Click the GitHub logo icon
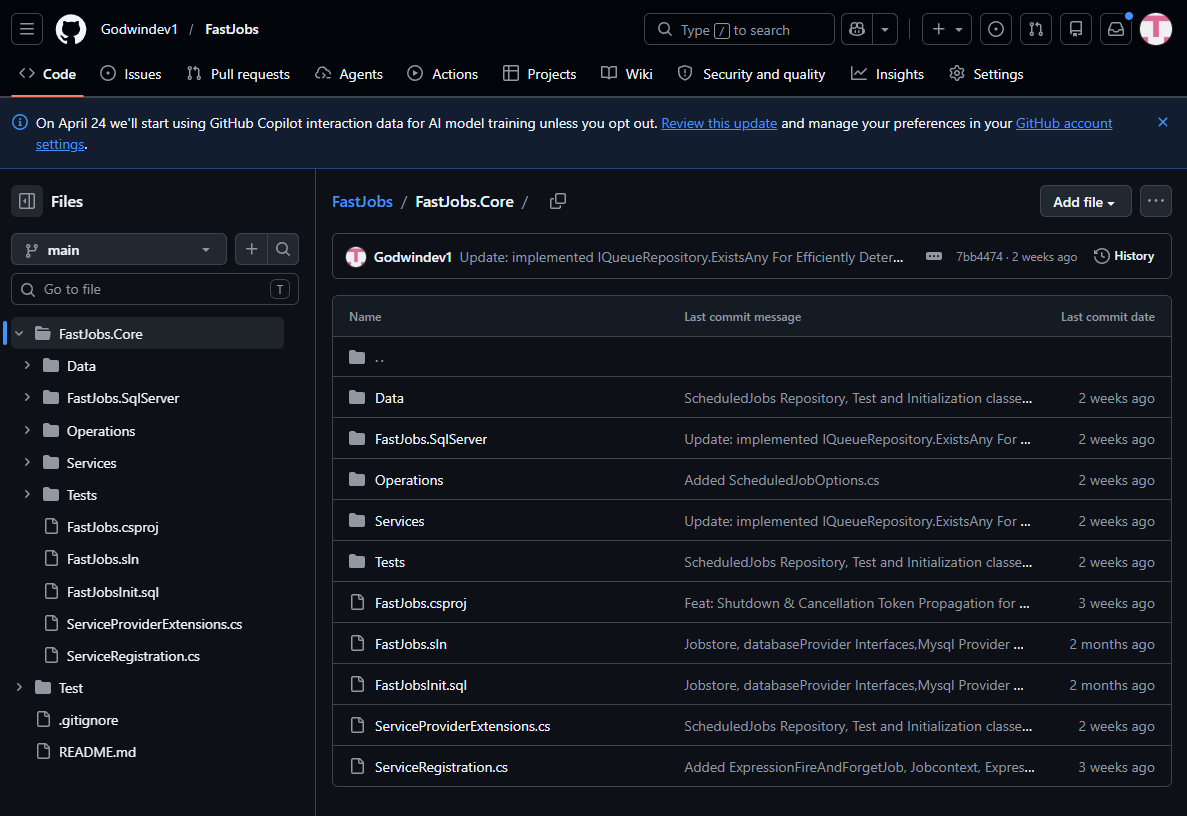 coord(70,29)
